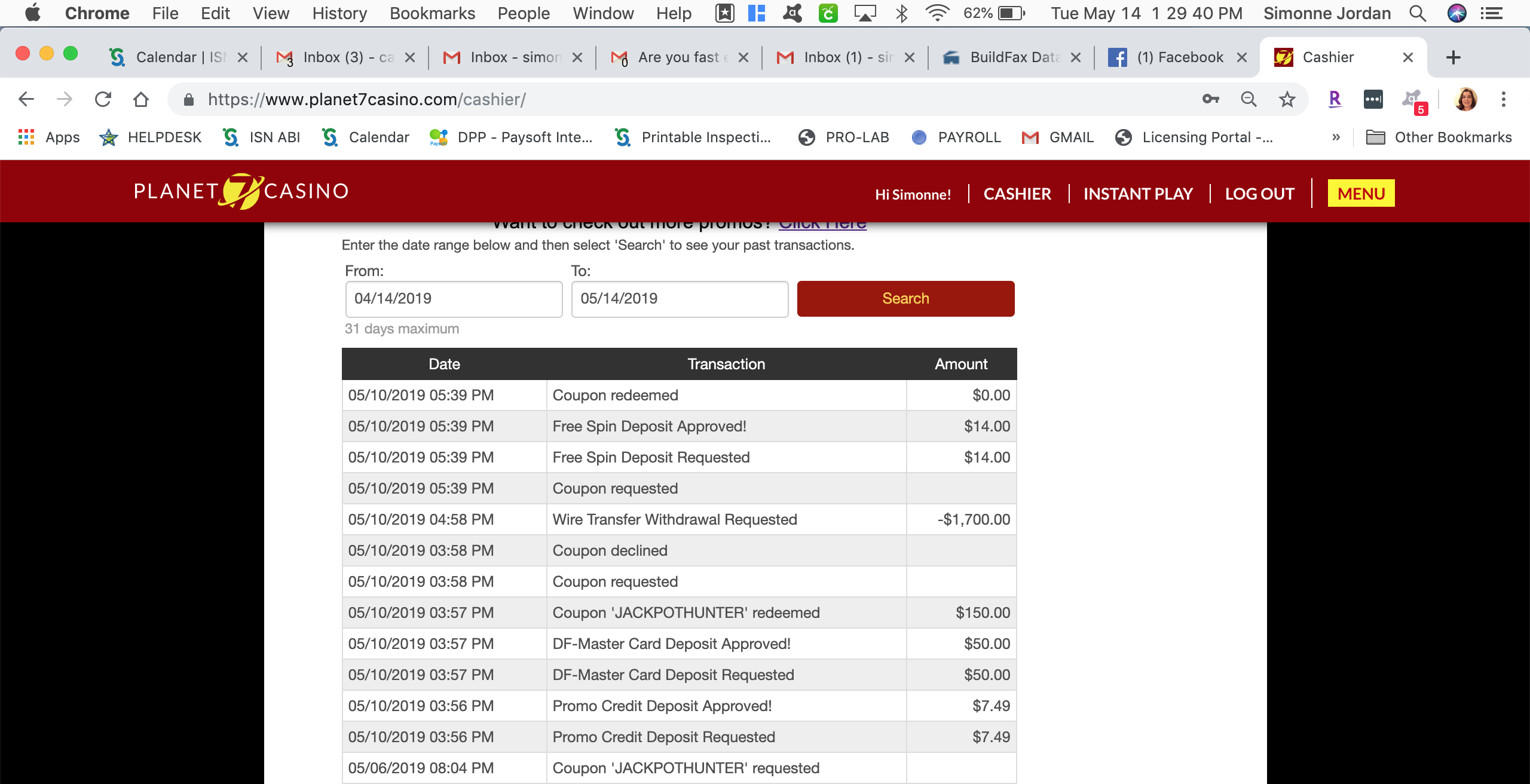Click the To date field
Screen dimensions: 1530x784
coord(680,299)
